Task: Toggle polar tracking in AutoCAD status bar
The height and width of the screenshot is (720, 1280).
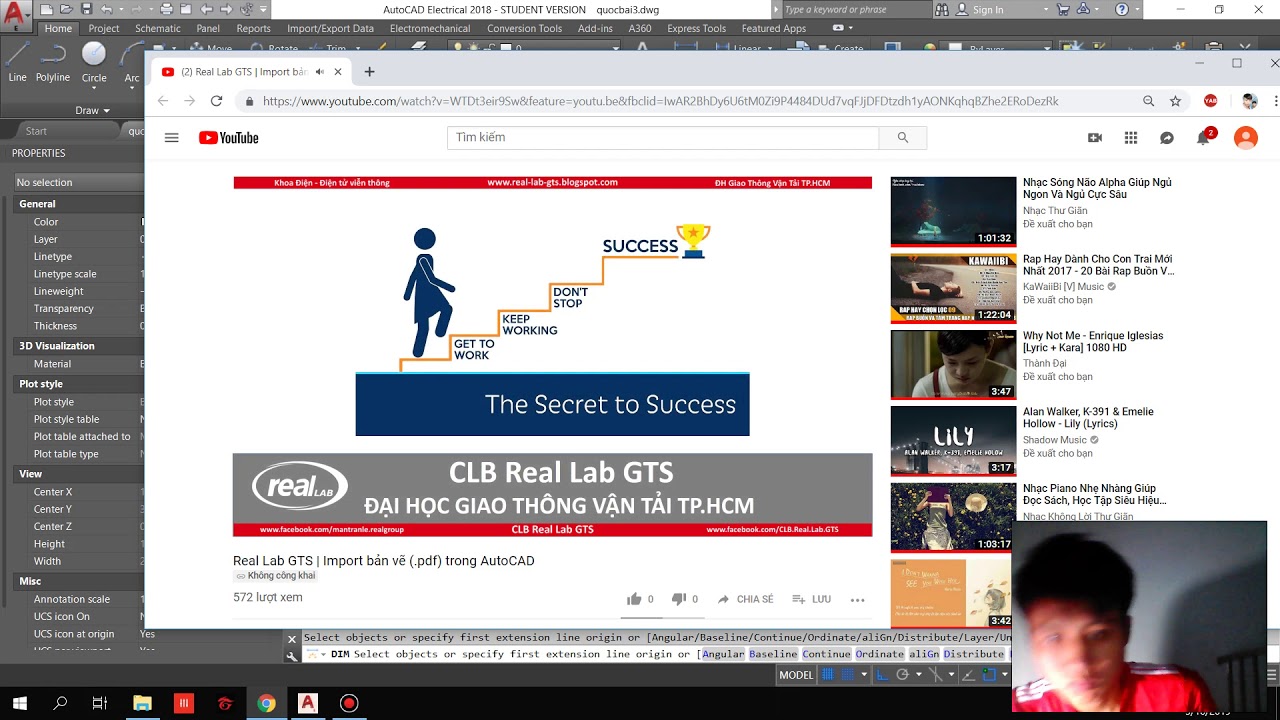Action: pyautogui.click(x=903, y=675)
